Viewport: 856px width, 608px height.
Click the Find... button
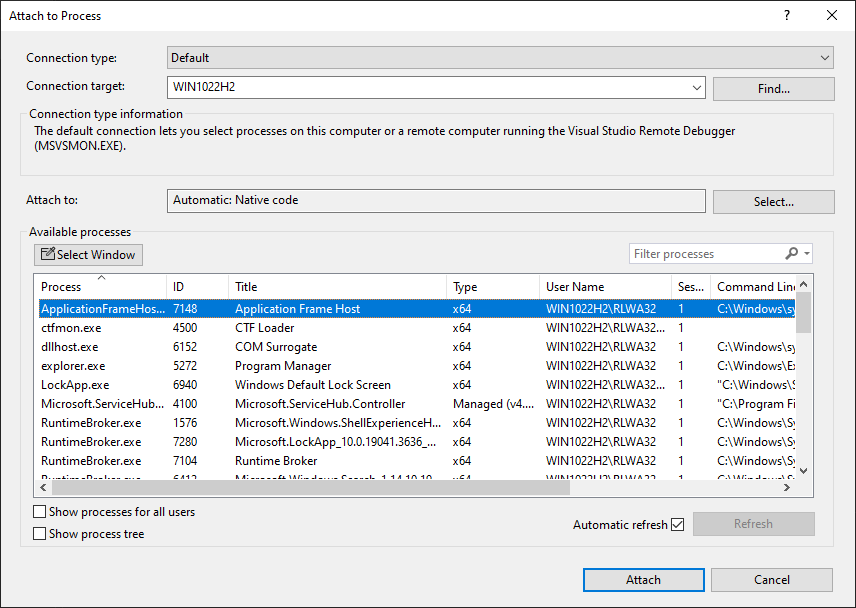point(773,89)
